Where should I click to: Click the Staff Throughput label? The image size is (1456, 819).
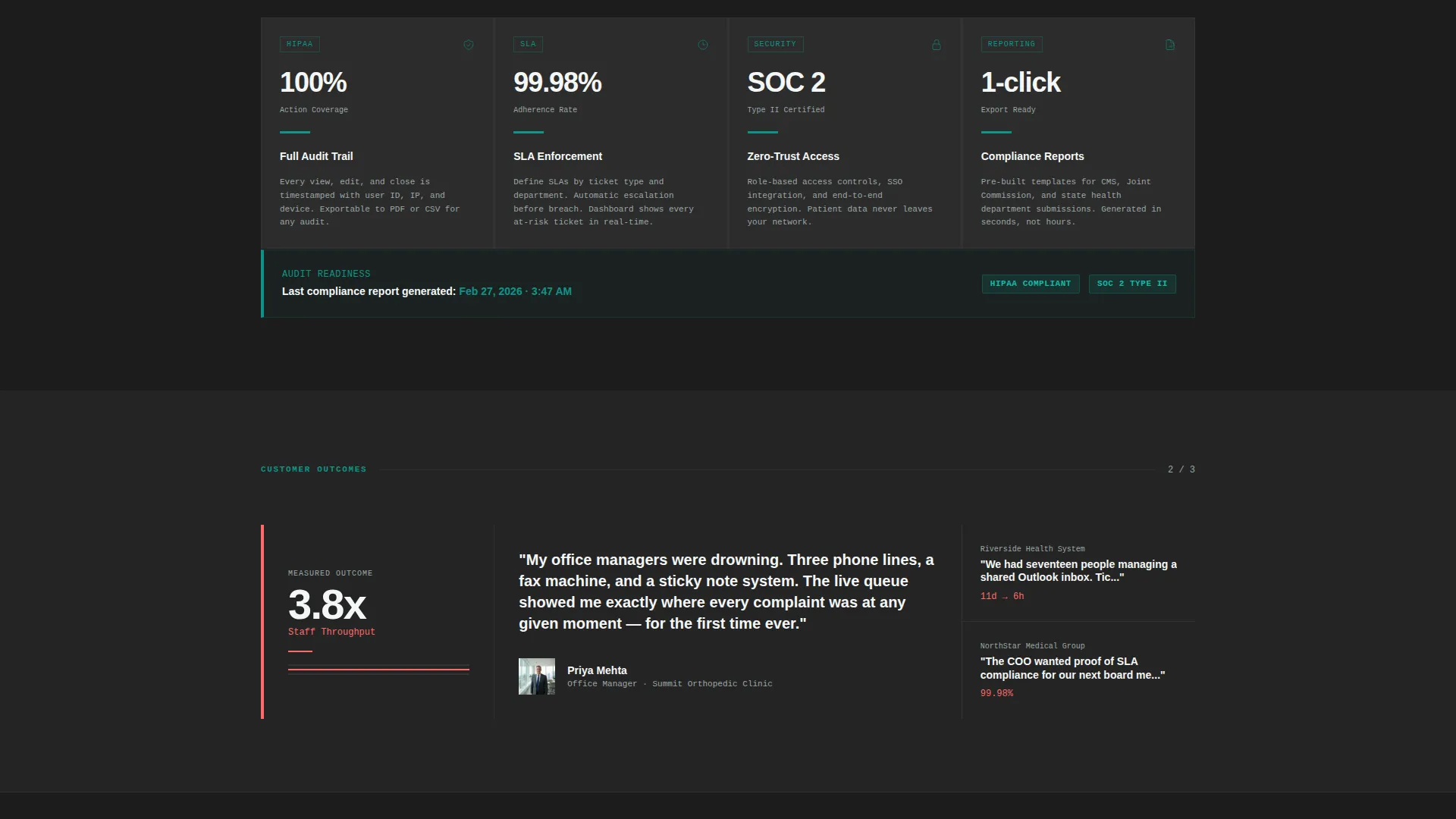coord(331,632)
